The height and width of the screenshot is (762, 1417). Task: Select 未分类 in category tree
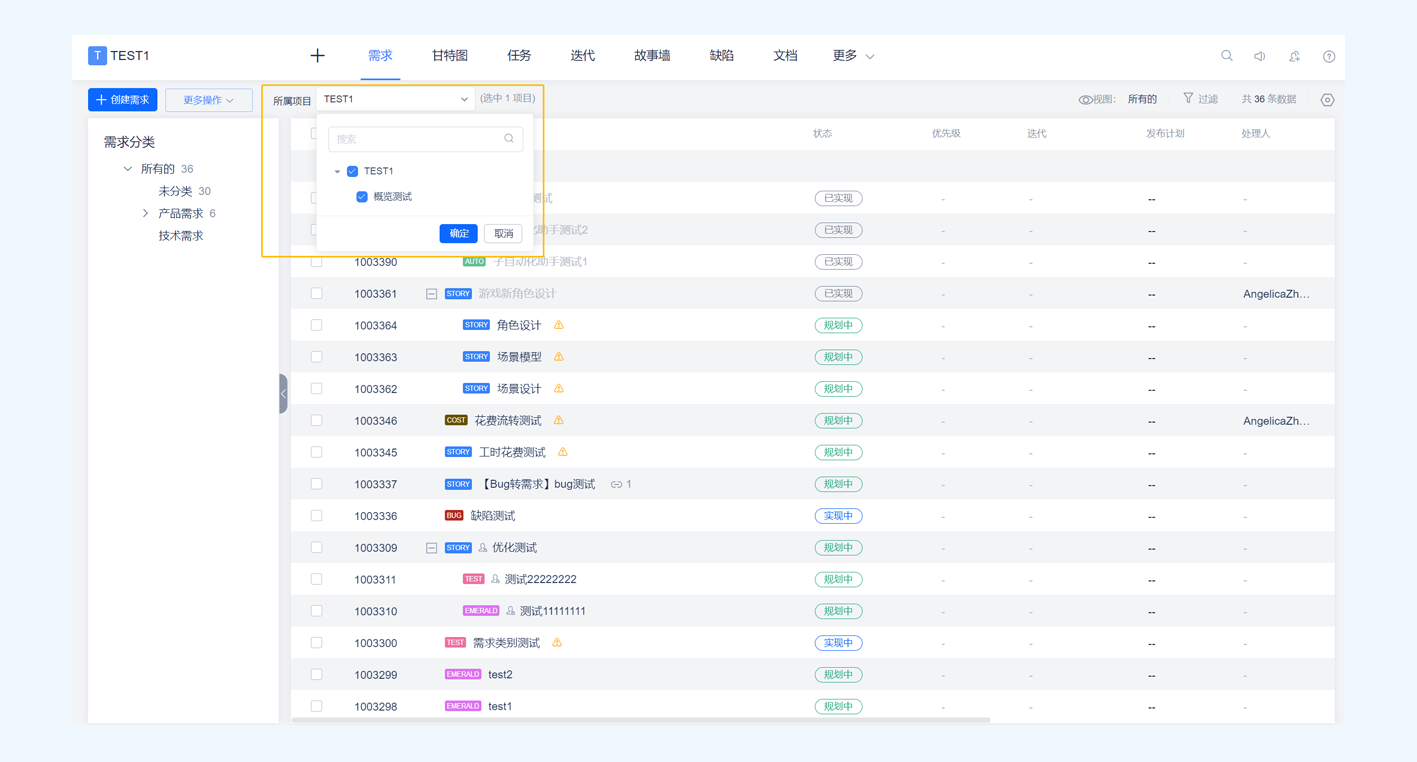pyautogui.click(x=175, y=191)
